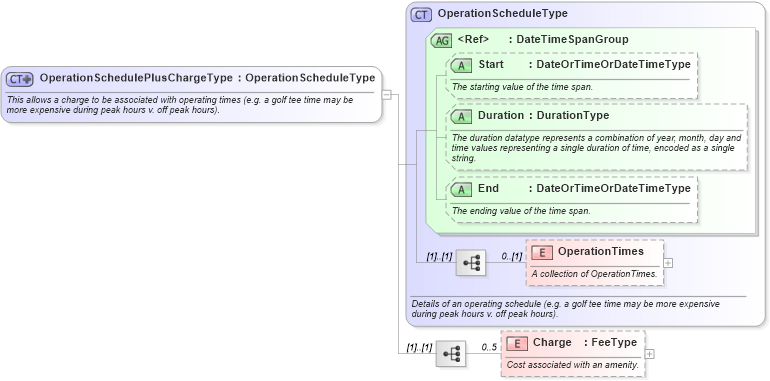Click the sequence compositor icon before OperationTimes
Image resolution: width=770 pixels, height=381 pixels.
click(x=470, y=262)
